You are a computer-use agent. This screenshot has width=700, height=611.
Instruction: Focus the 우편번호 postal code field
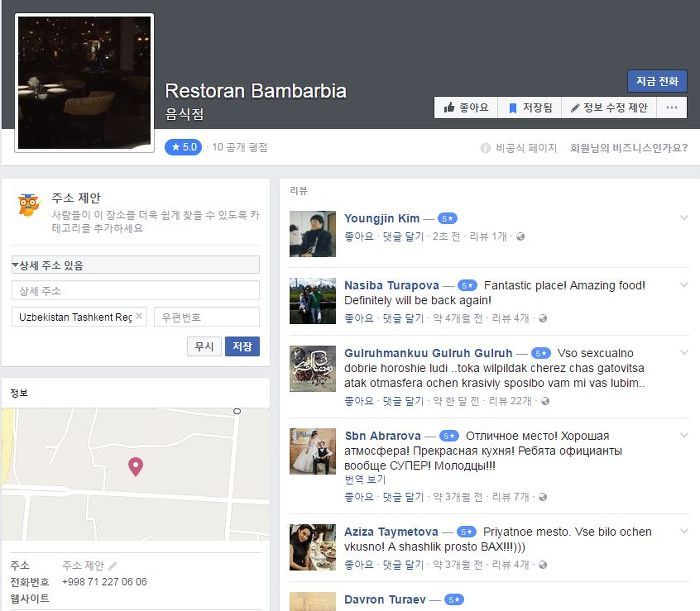[207, 317]
